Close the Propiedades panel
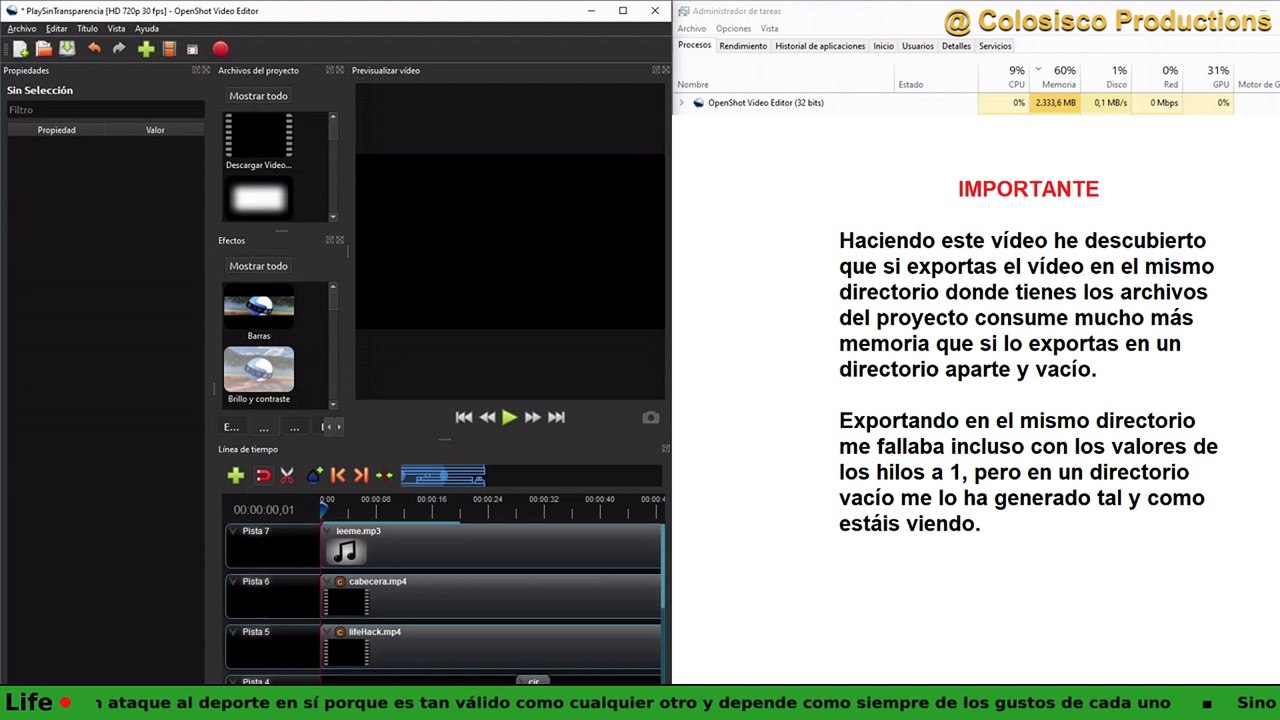 coord(206,71)
